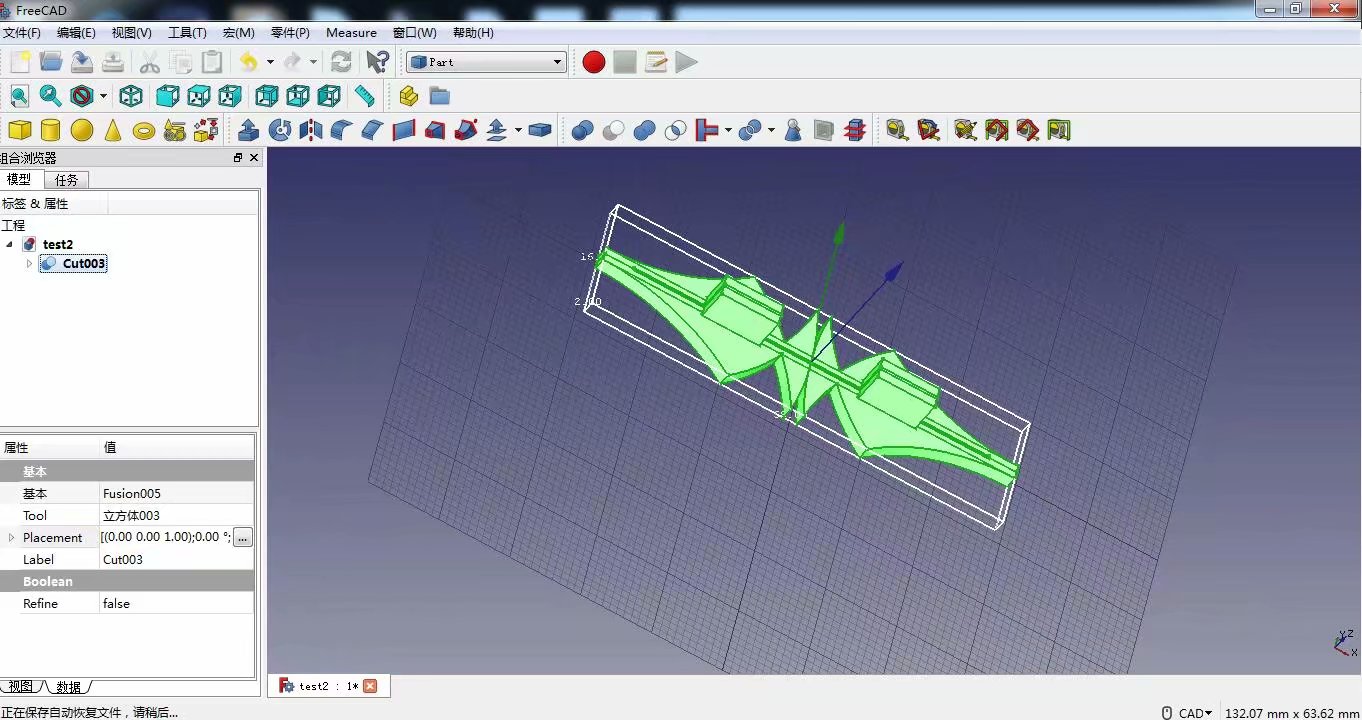Create a cylinder primitive
The height and width of the screenshot is (720, 1362).
[x=50, y=130]
